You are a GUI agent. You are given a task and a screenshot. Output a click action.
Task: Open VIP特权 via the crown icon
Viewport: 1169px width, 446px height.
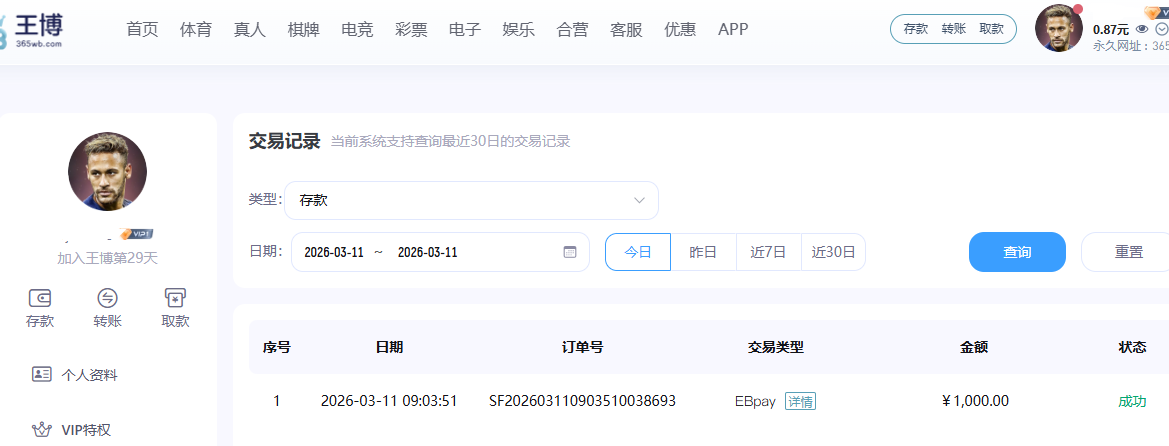point(41,430)
